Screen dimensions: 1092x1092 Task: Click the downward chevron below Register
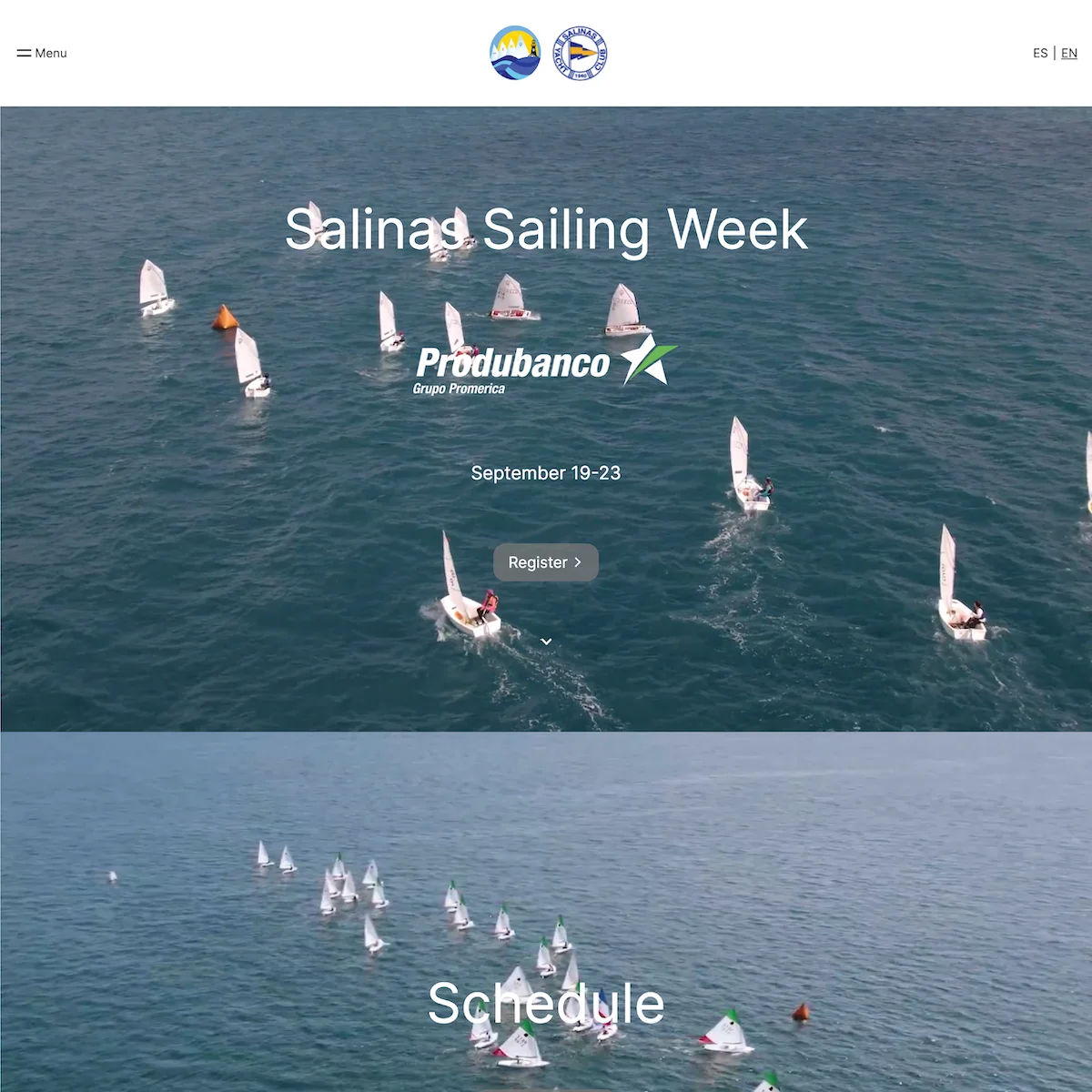546,642
